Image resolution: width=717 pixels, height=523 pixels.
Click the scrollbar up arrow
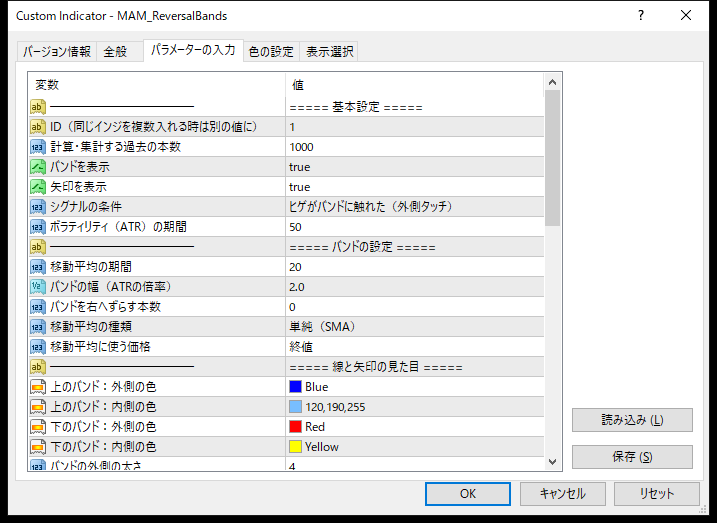click(x=552, y=82)
